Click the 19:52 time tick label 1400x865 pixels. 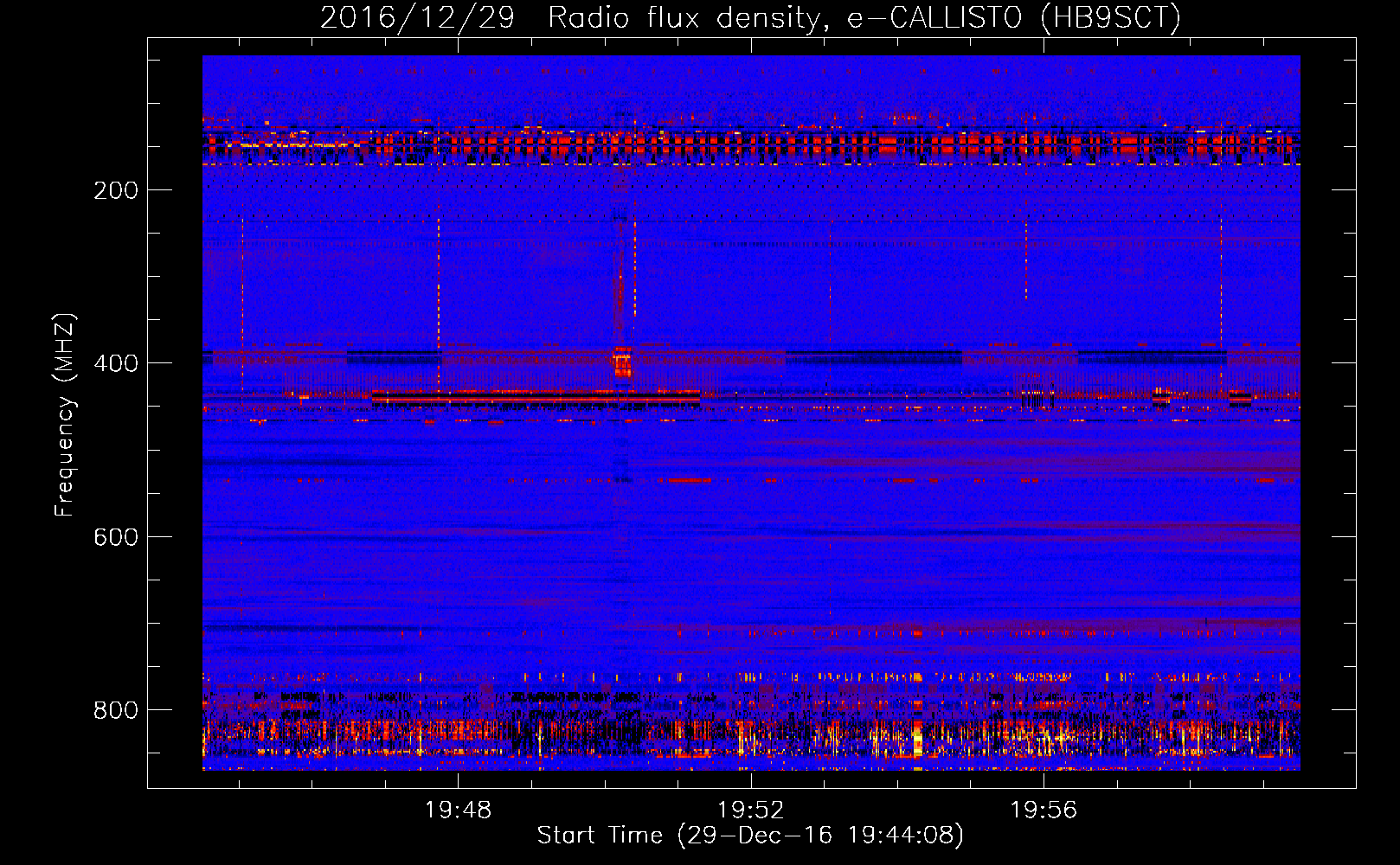click(x=750, y=811)
